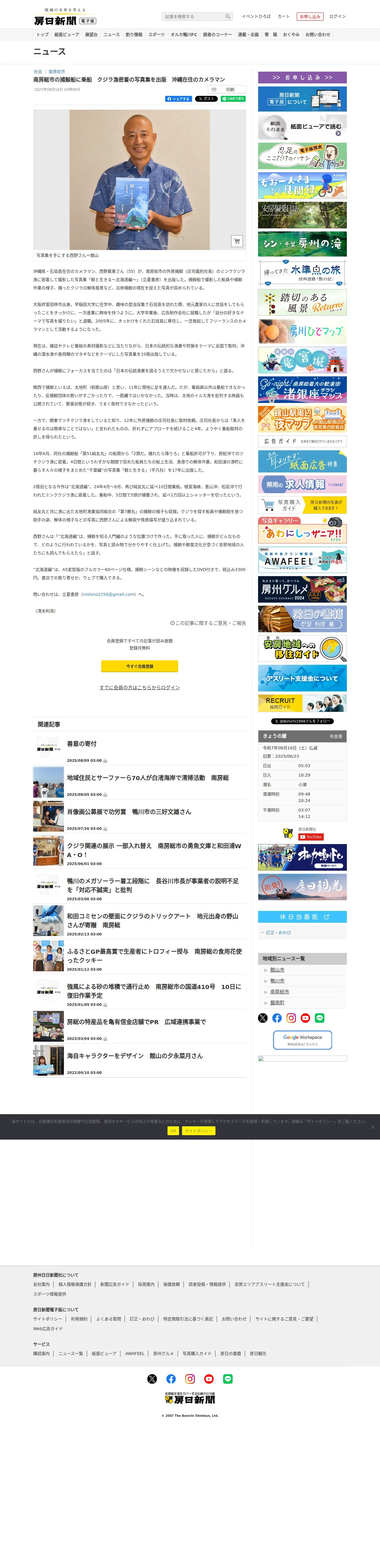This screenshot has height=1568, width=380.
Task: Expand 鋸南町 in the regional news list
Action: click(x=277, y=1003)
